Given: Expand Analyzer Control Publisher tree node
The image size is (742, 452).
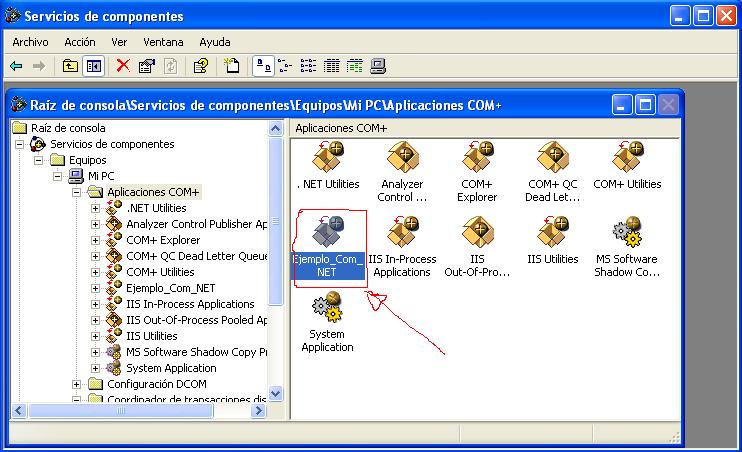Looking at the screenshot, I should point(95,224).
